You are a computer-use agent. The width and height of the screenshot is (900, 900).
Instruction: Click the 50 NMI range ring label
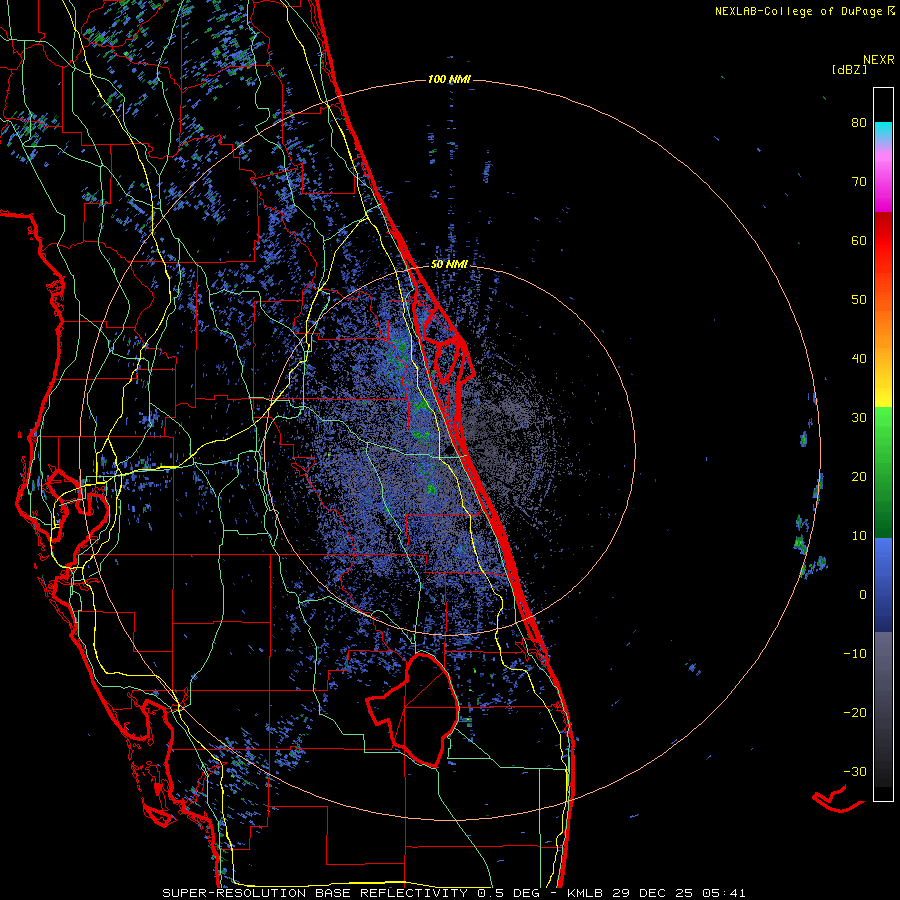449,265
